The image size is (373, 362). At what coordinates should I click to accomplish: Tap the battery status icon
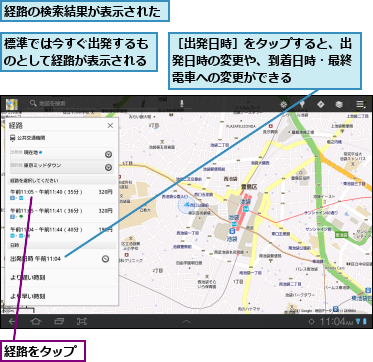coord(365,322)
